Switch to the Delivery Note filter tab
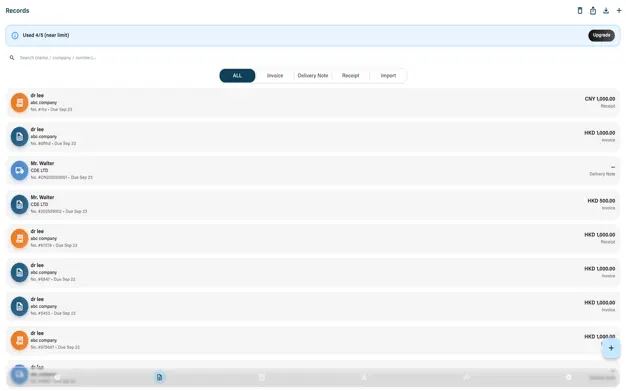This screenshot has height=391, width=626. click(x=313, y=75)
